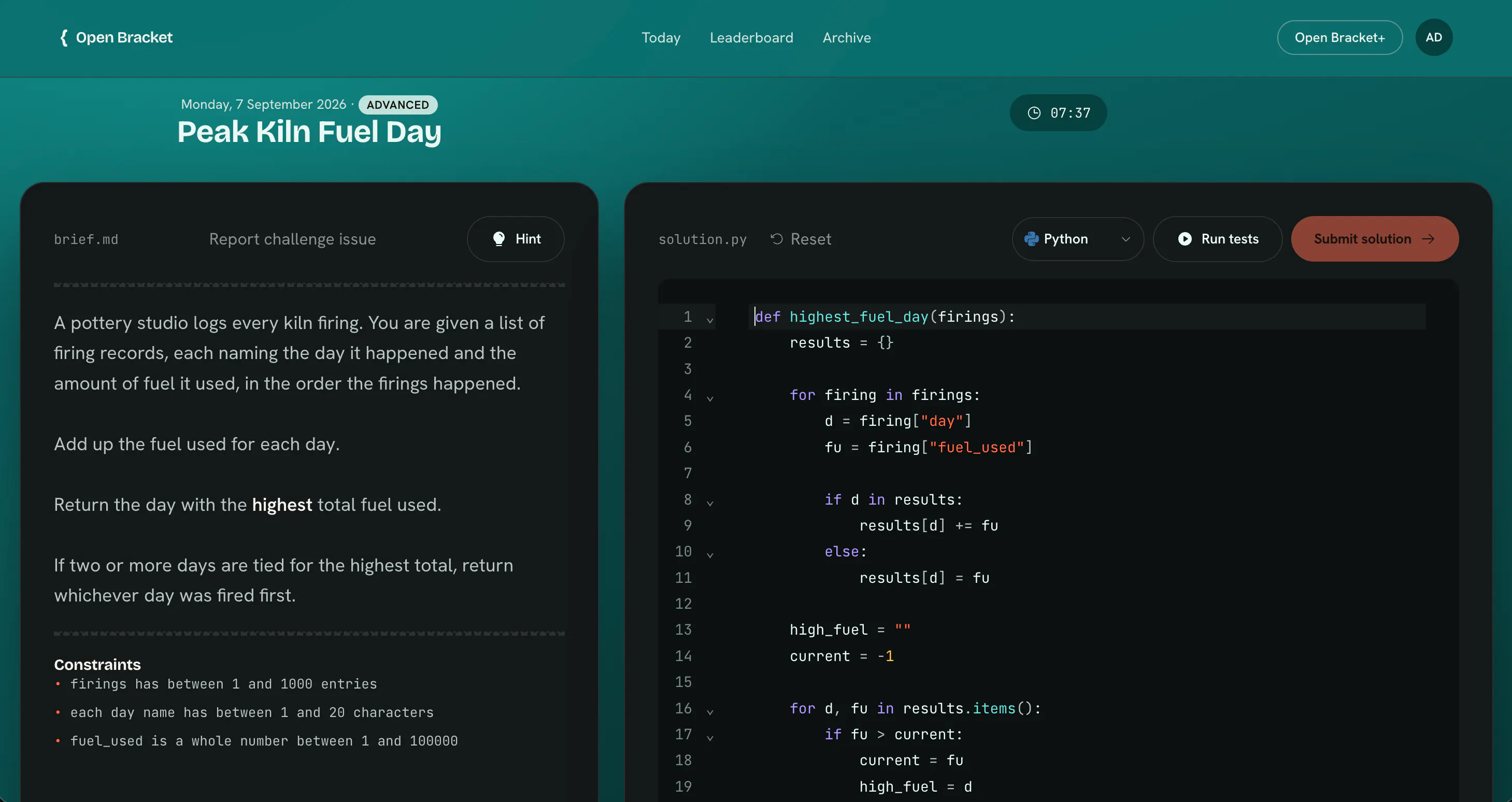Click the Open Bracket curly brace logo icon
The height and width of the screenshot is (802, 1512).
click(x=64, y=37)
